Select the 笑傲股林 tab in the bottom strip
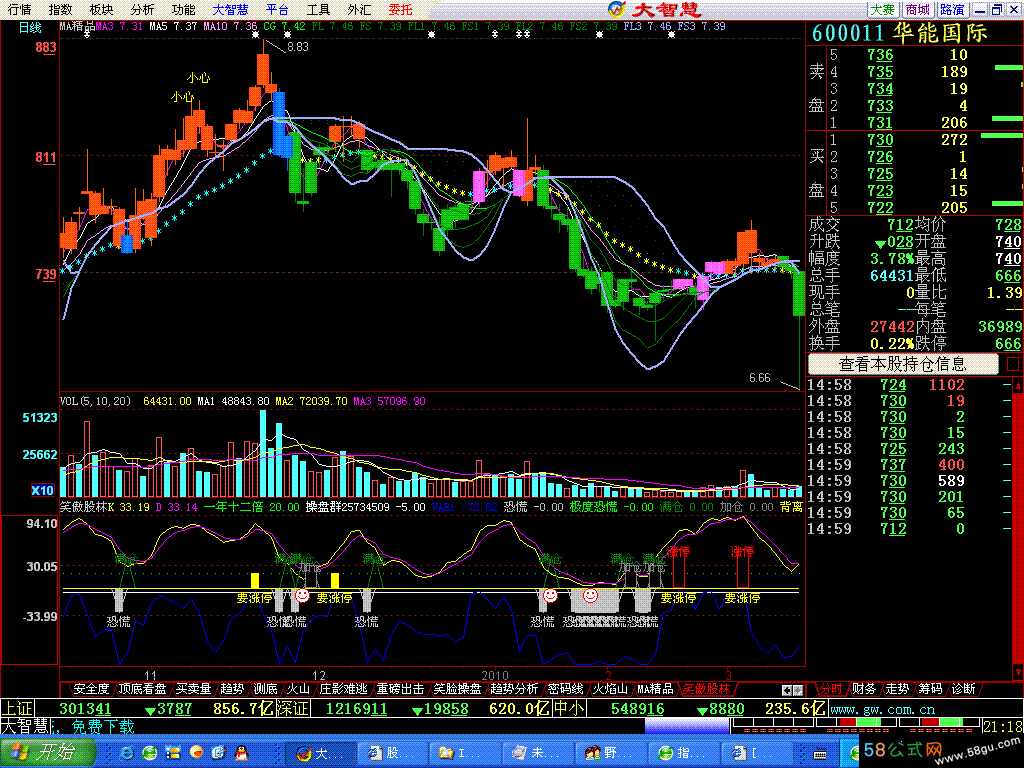The image size is (1024, 768). tap(707, 689)
